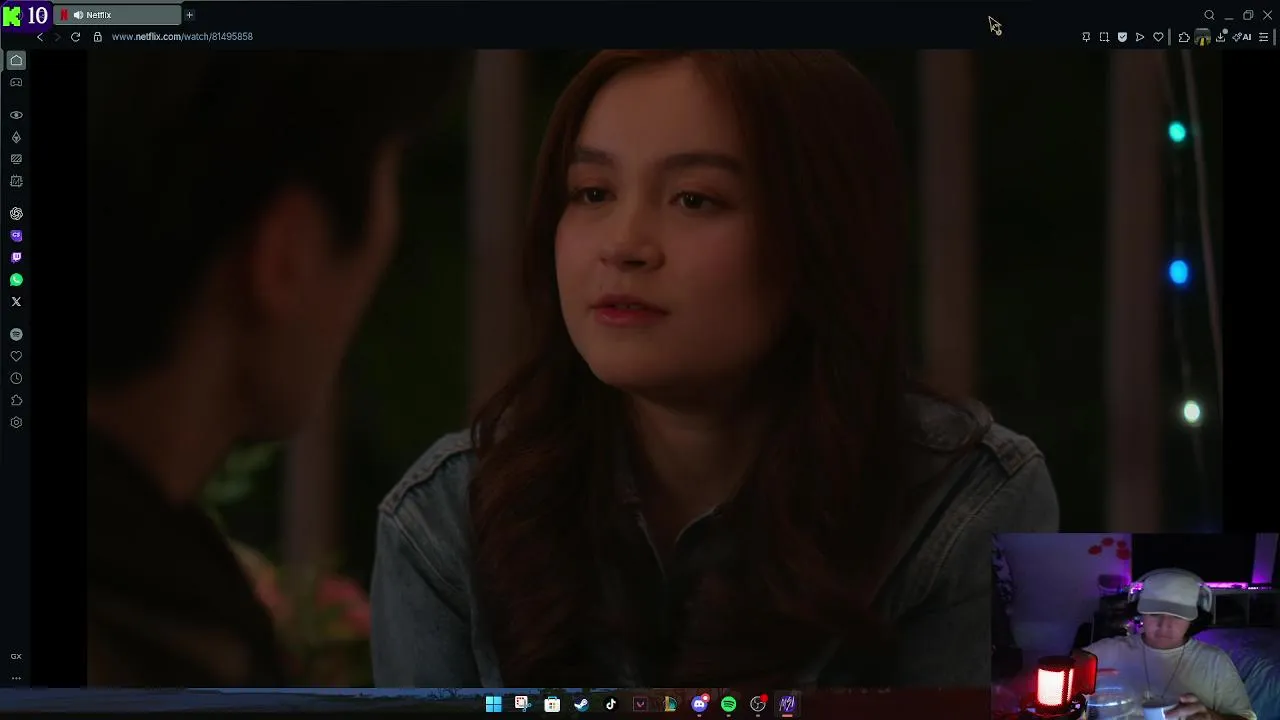Open OBS Studio from the taskbar
The image size is (1280, 720).
pyautogui.click(x=758, y=704)
